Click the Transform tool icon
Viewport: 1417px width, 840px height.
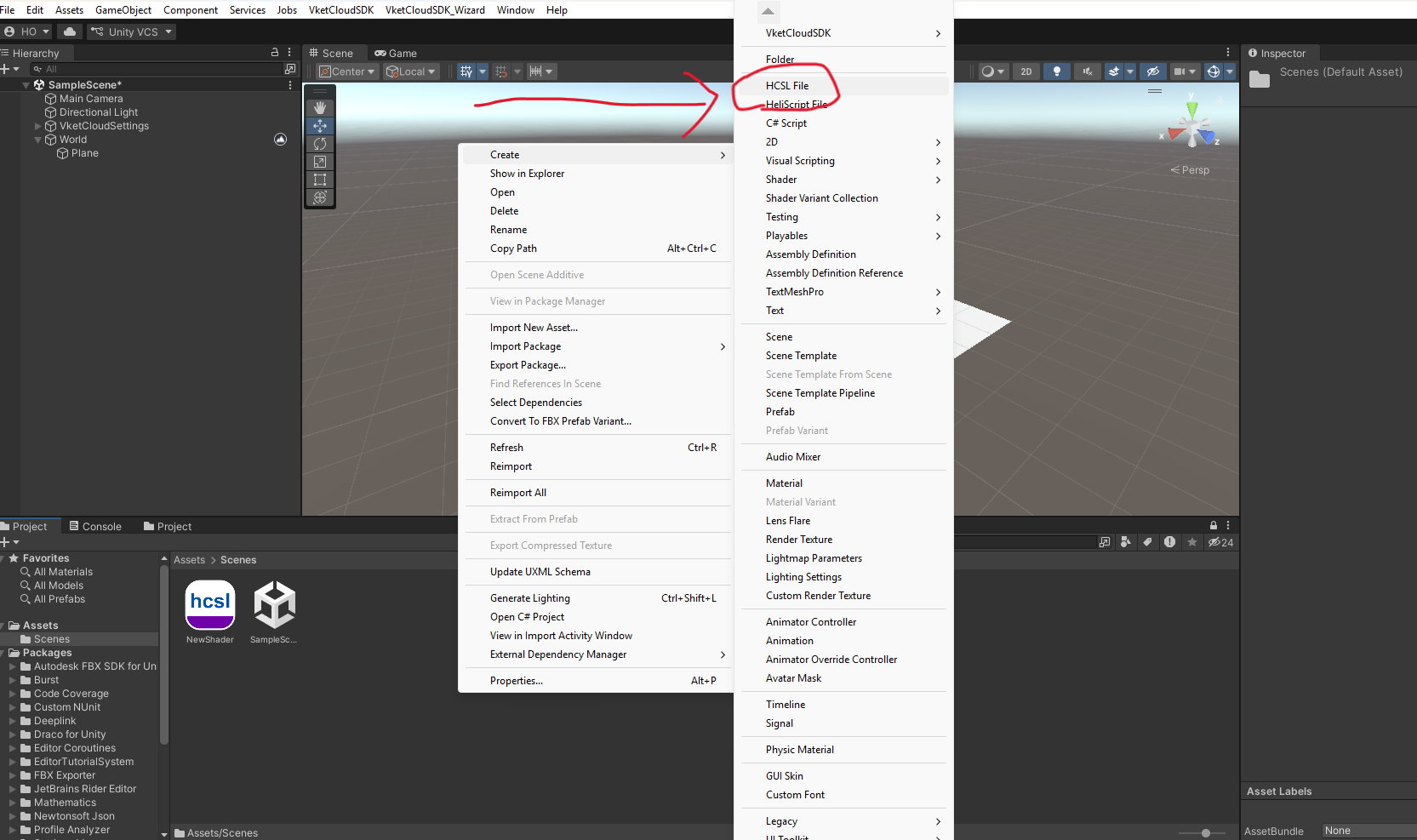320,197
